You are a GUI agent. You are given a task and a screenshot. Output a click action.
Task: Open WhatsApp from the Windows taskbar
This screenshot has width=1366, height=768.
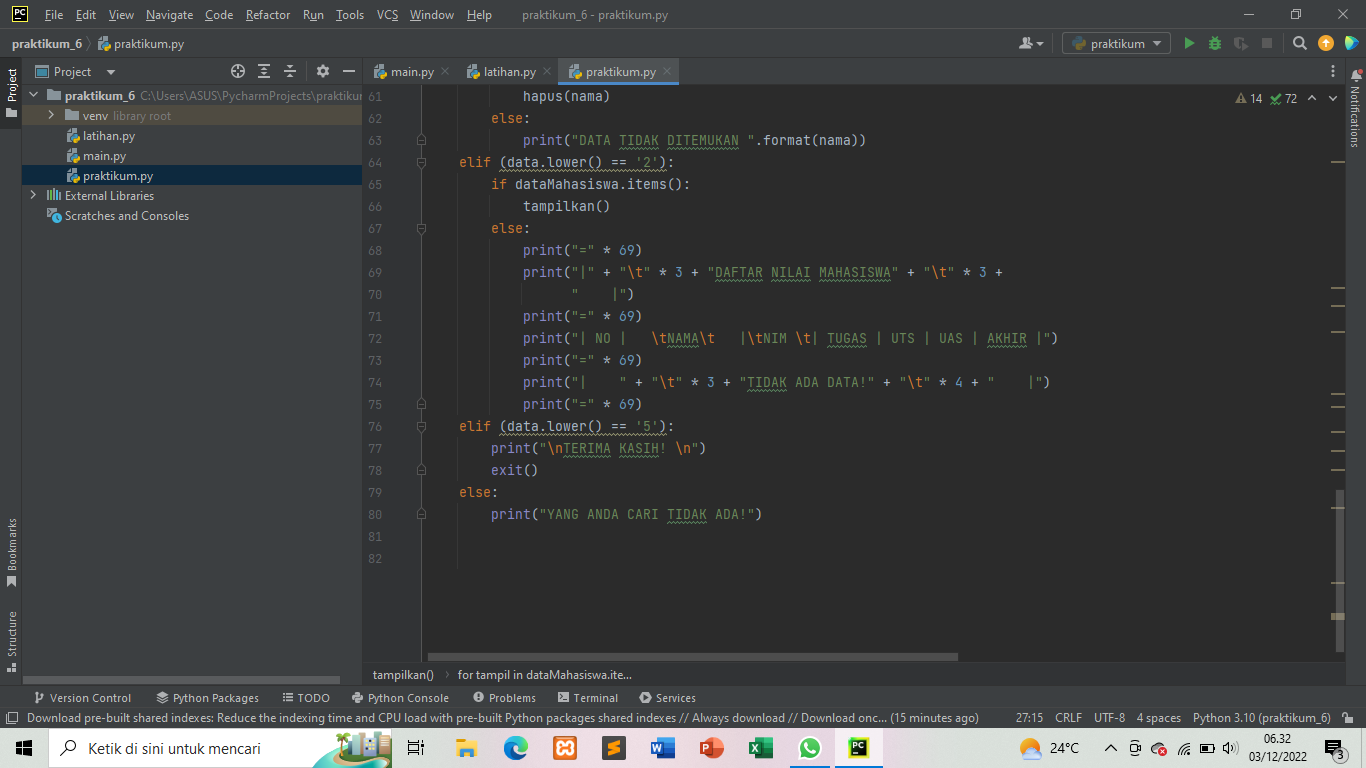click(x=809, y=747)
